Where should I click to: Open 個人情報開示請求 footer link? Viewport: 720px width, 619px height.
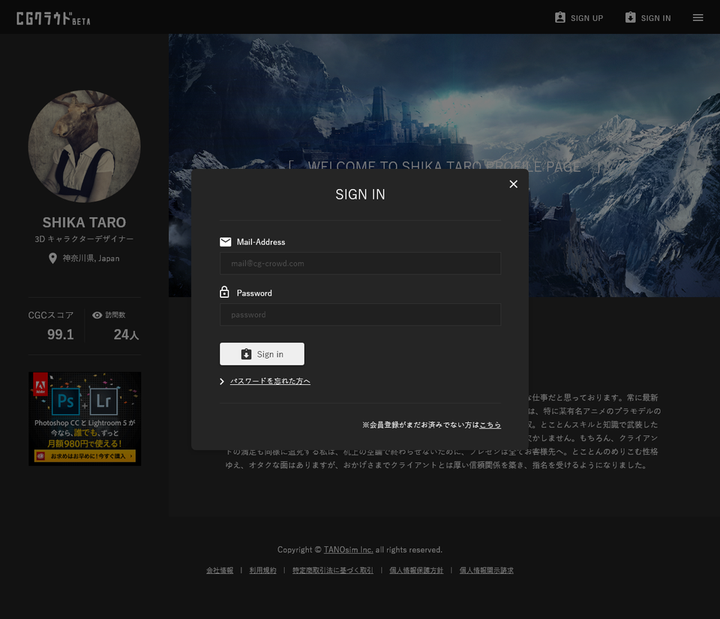(487, 570)
